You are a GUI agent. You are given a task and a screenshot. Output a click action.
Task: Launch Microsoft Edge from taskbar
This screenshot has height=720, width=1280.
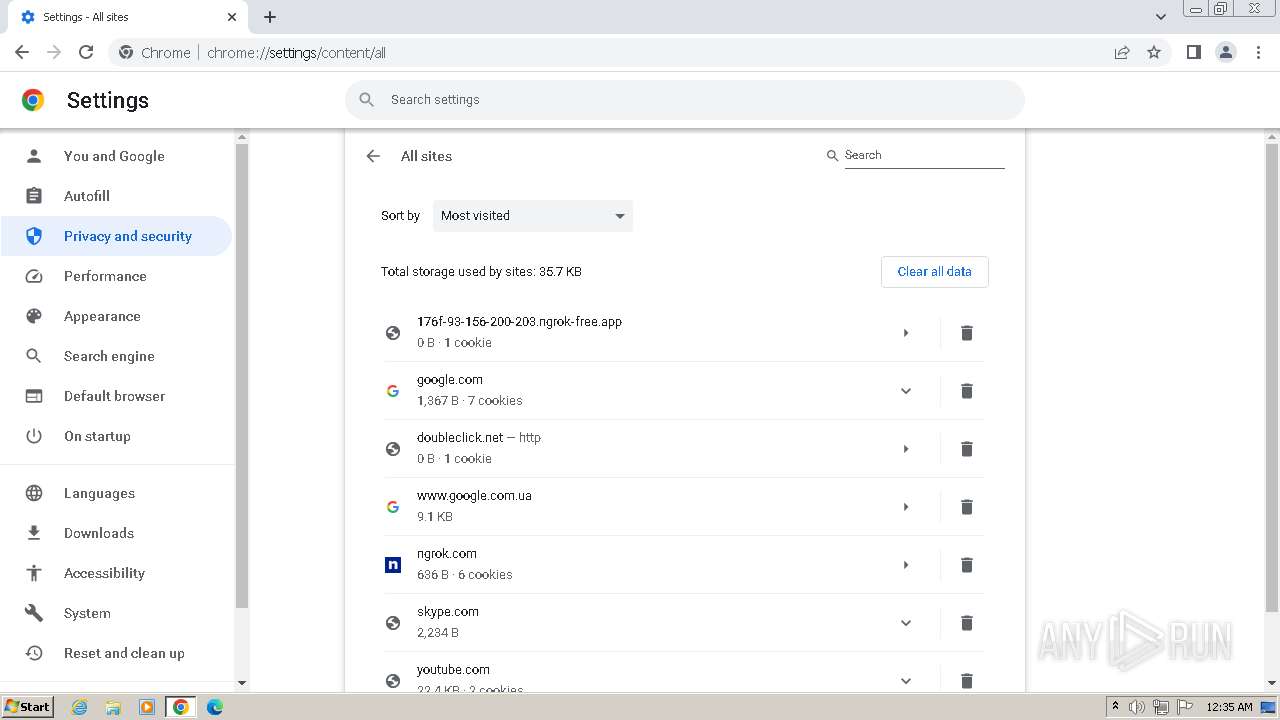point(215,707)
